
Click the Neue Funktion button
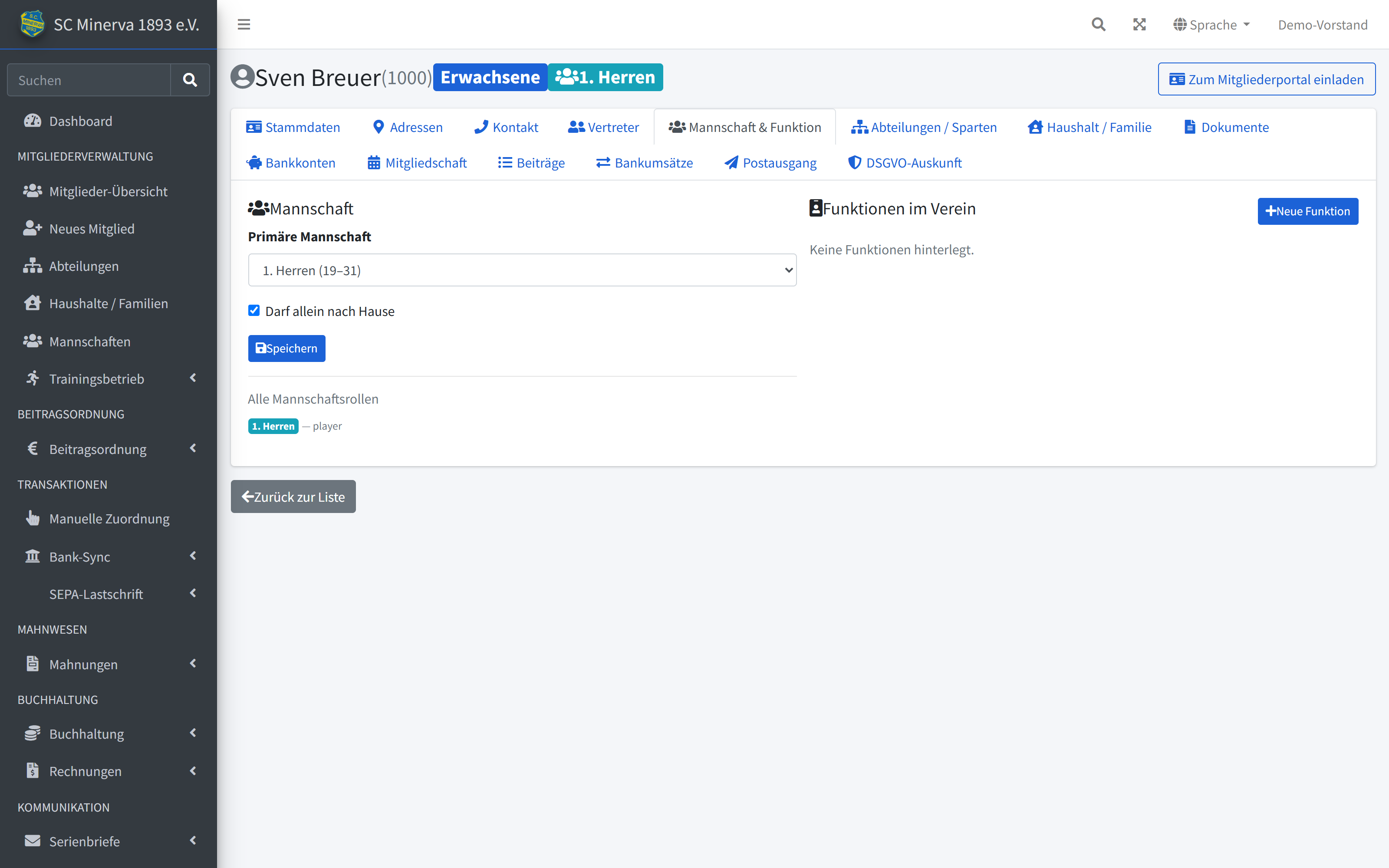click(x=1307, y=211)
